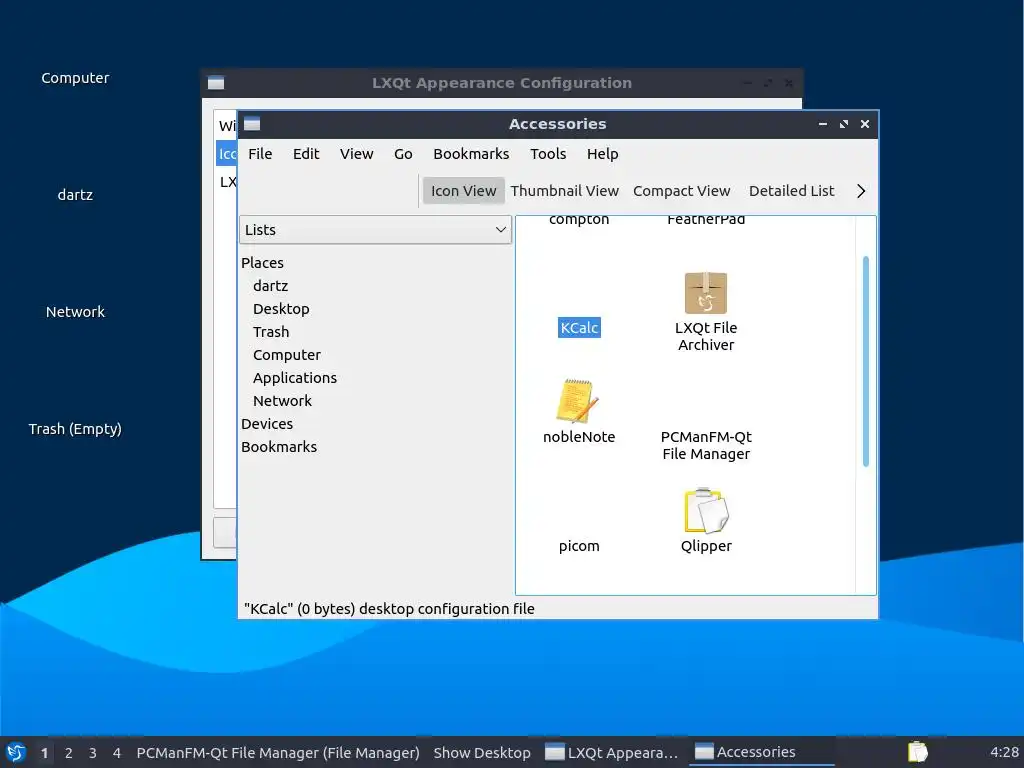Open the Bookmarks menu
The image size is (1024, 768).
[x=471, y=154]
